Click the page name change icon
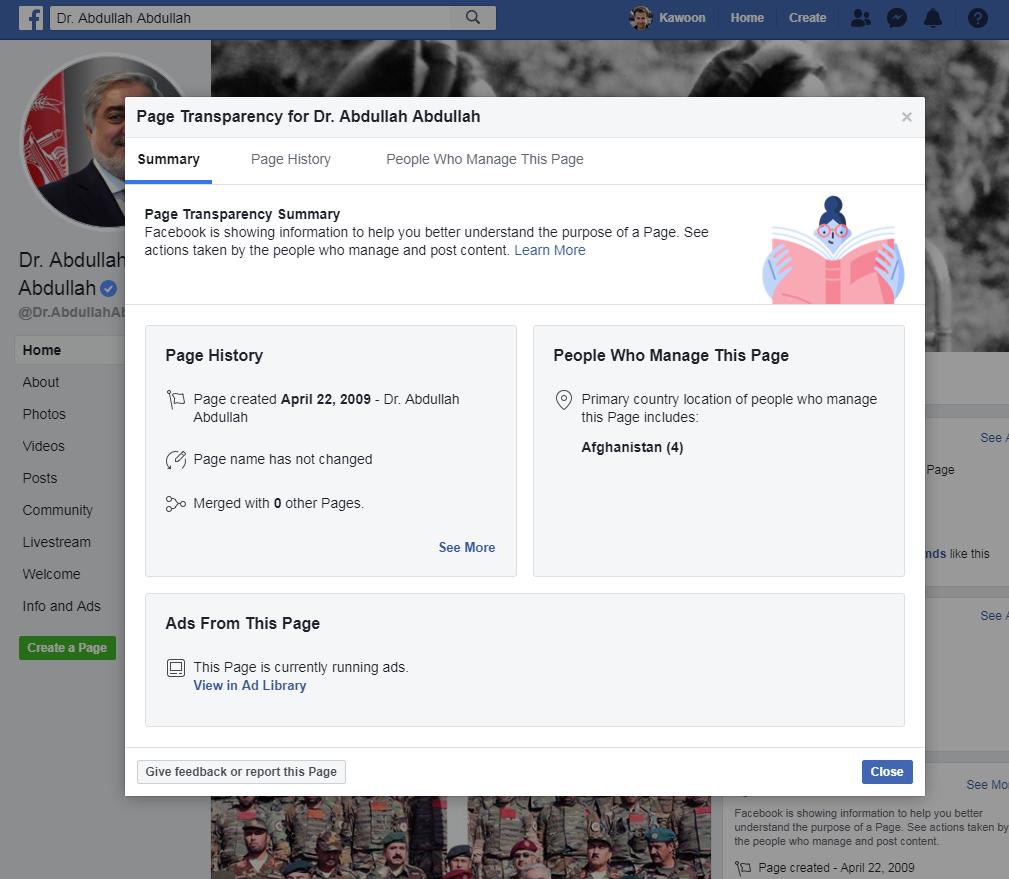 pos(176,459)
